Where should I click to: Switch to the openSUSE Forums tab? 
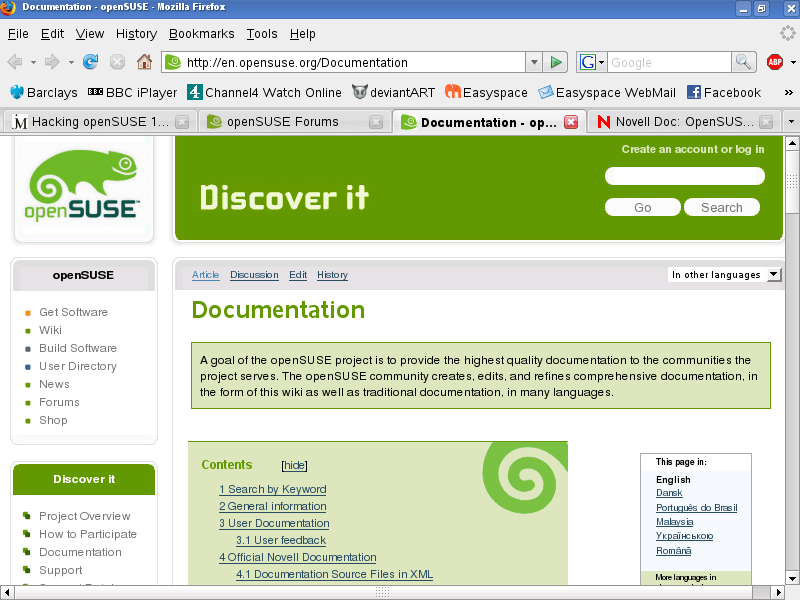tap(294, 122)
